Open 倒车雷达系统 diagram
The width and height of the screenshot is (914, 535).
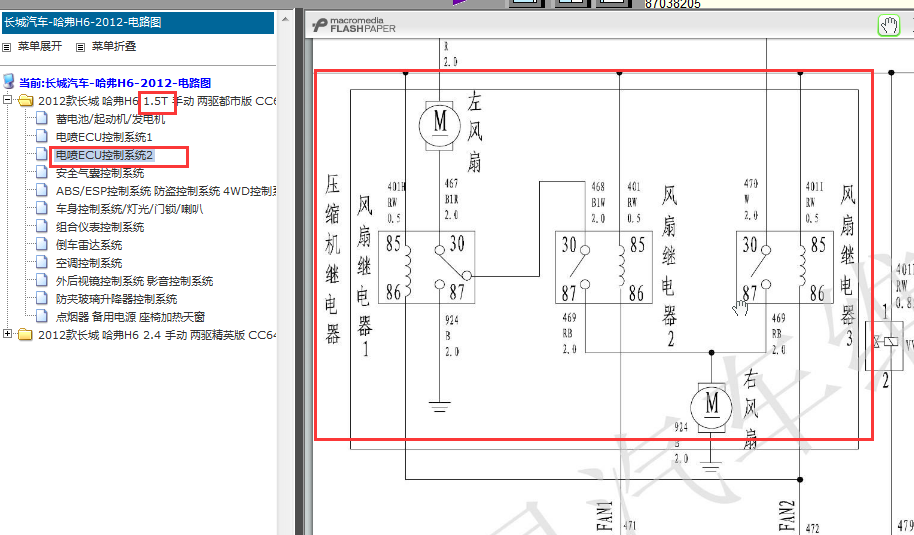89,245
